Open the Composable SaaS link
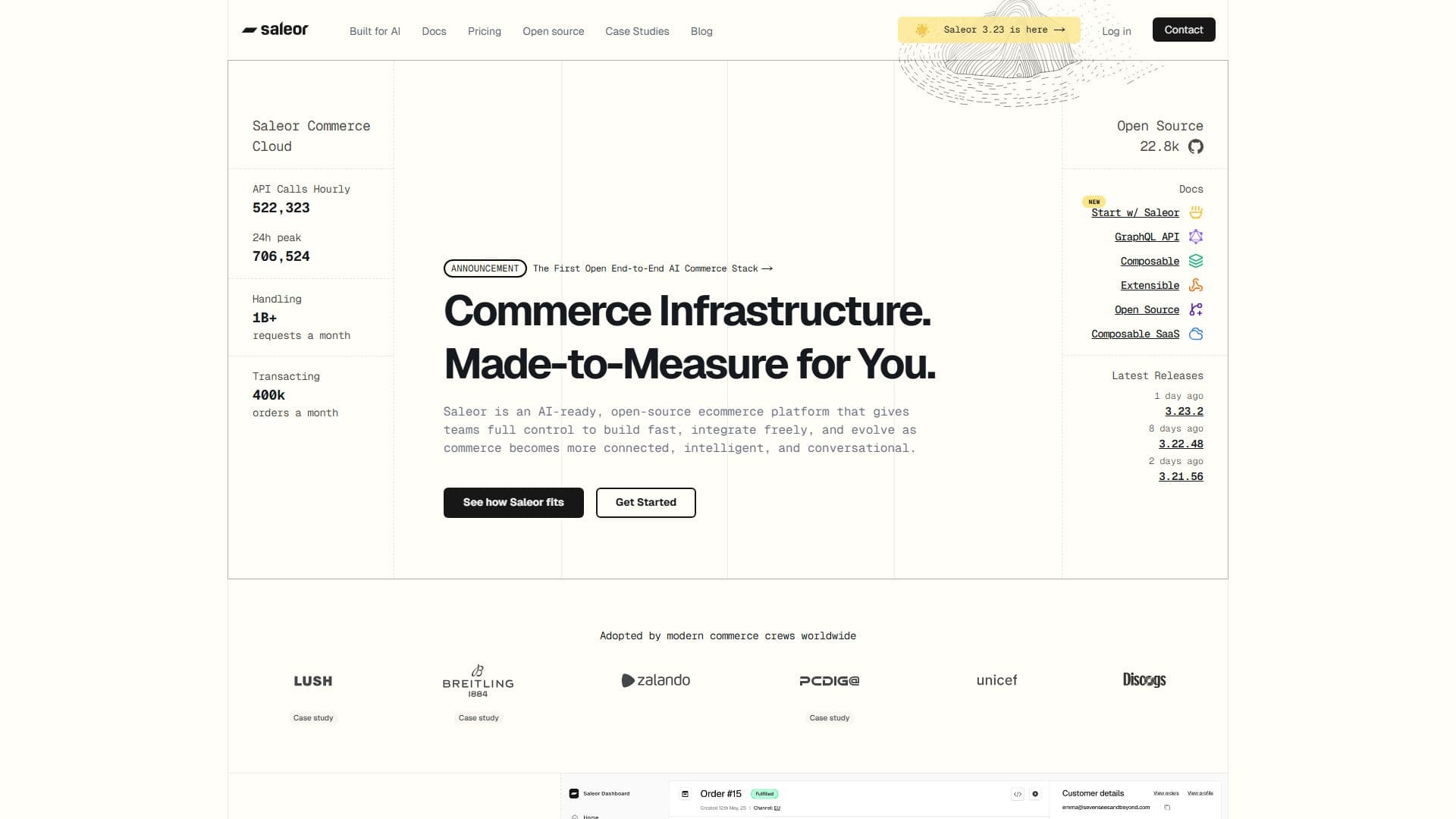This screenshot has width=1456, height=819. (x=1135, y=334)
